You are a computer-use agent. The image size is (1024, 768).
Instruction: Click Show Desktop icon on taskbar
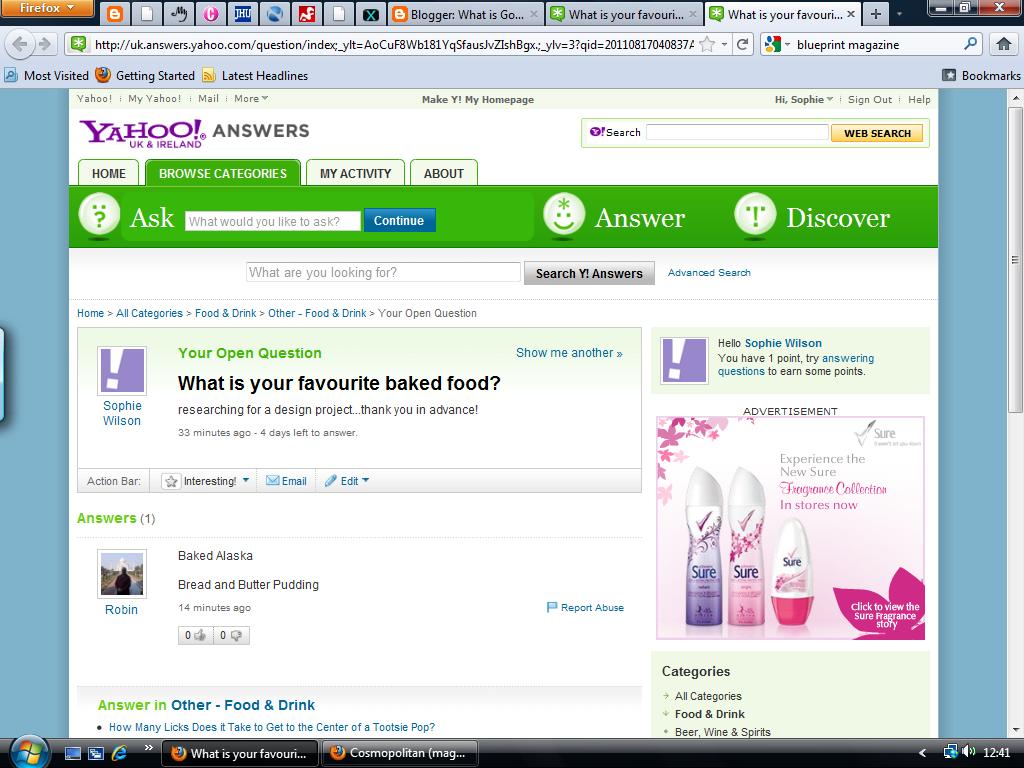[72, 754]
